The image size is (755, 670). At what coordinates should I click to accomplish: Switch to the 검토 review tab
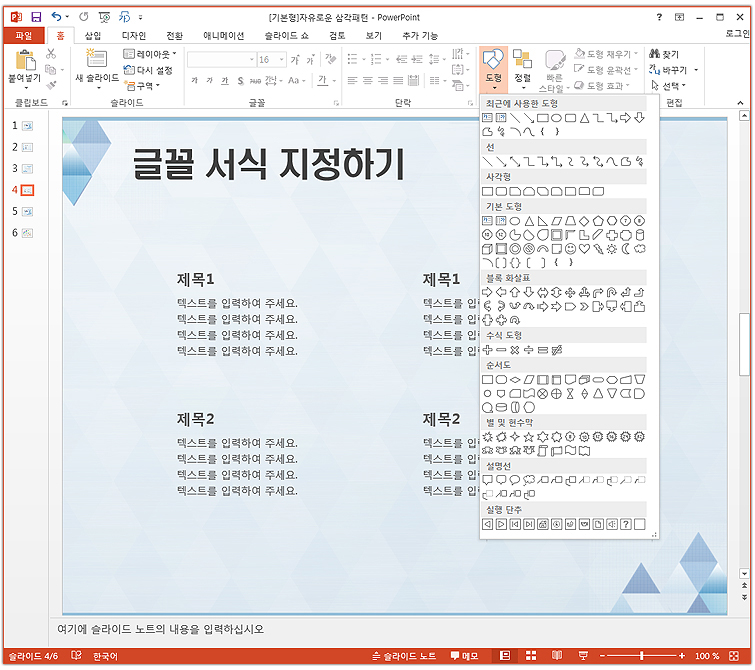[x=337, y=36]
